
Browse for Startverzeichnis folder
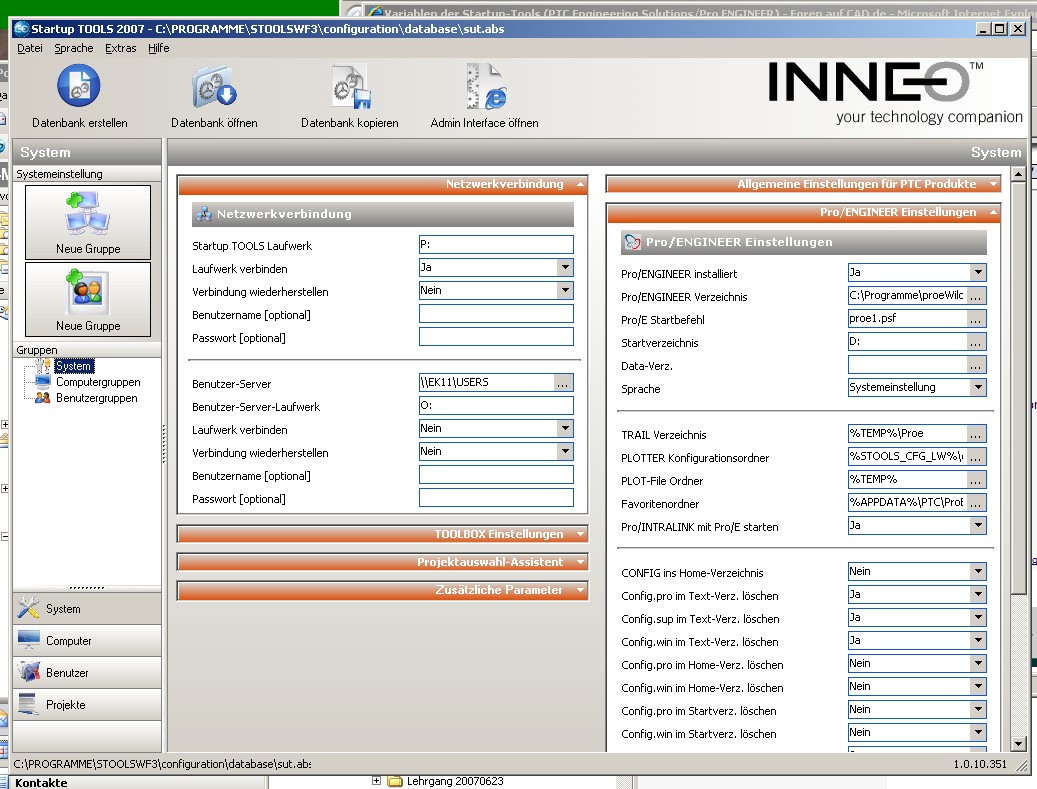tap(975, 342)
